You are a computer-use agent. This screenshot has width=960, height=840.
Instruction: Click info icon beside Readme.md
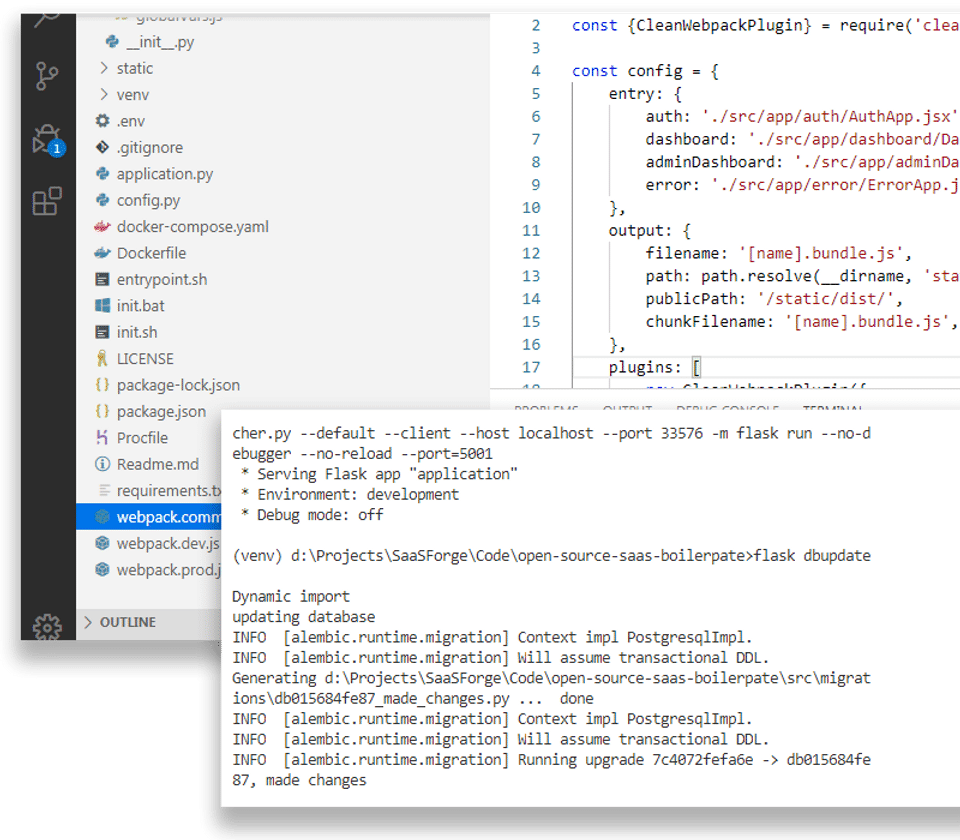tap(102, 463)
